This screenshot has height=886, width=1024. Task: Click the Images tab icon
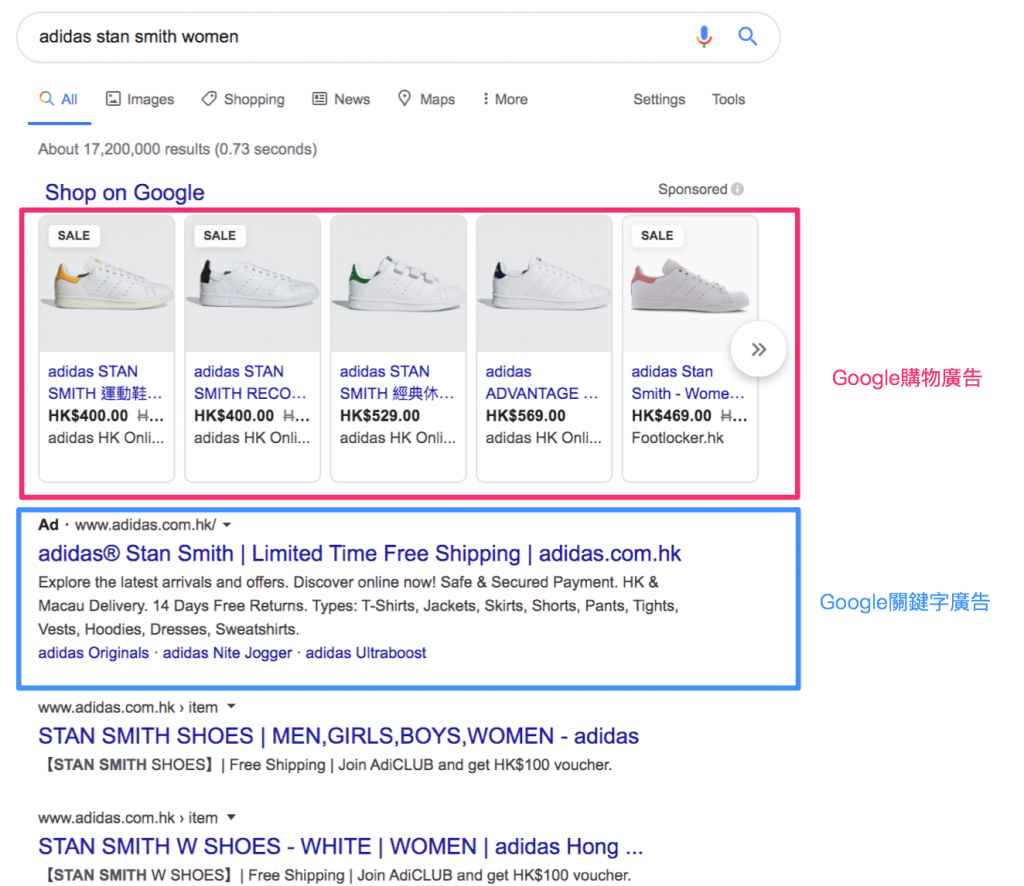(x=113, y=99)
